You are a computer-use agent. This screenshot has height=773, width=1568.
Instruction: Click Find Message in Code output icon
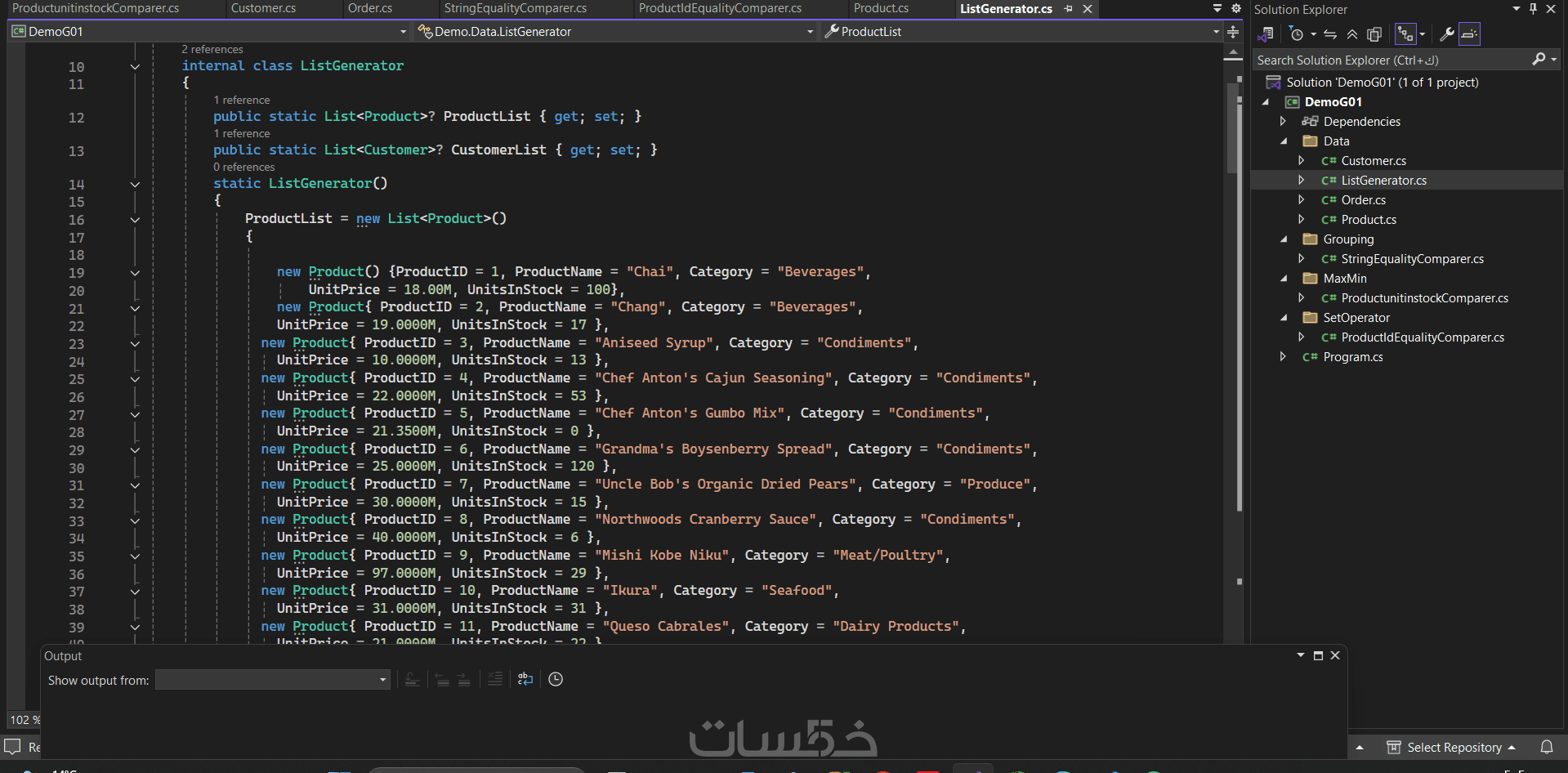pyautogui.click(x=412, y=679)
